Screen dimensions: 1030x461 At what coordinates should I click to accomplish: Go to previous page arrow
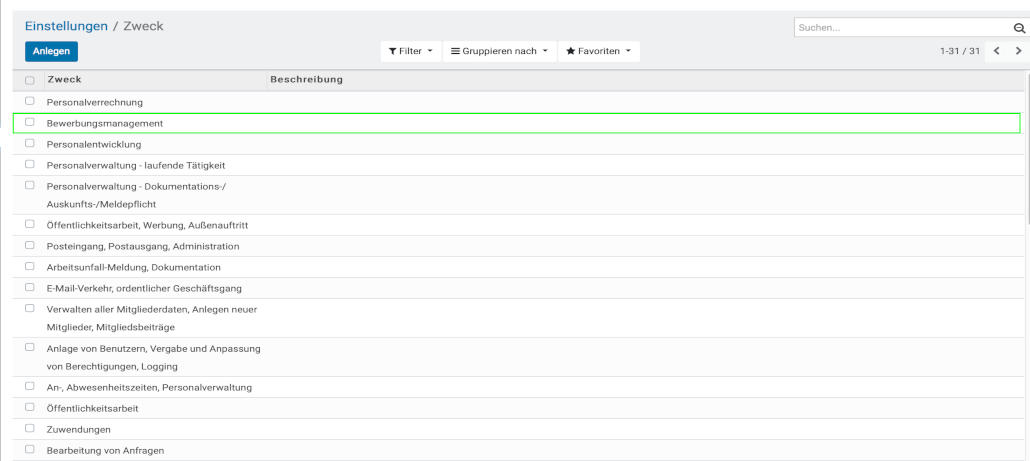tap(996, 51)
